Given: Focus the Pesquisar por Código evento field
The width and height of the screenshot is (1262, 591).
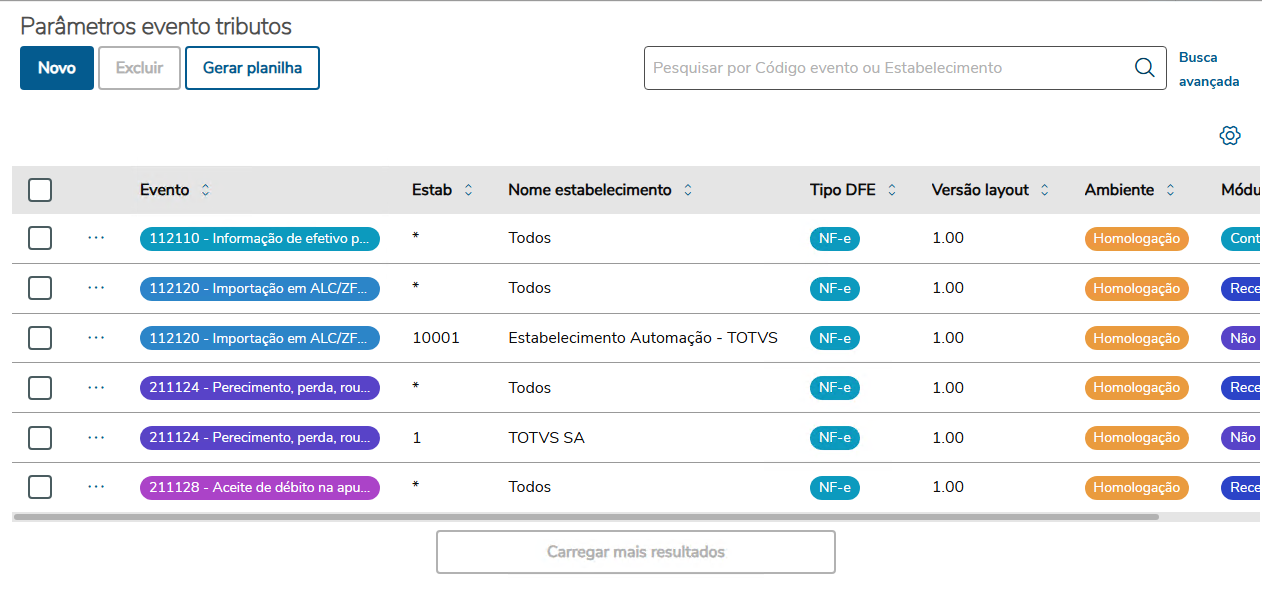Looking at the screenshot, I should pos(885,68).
